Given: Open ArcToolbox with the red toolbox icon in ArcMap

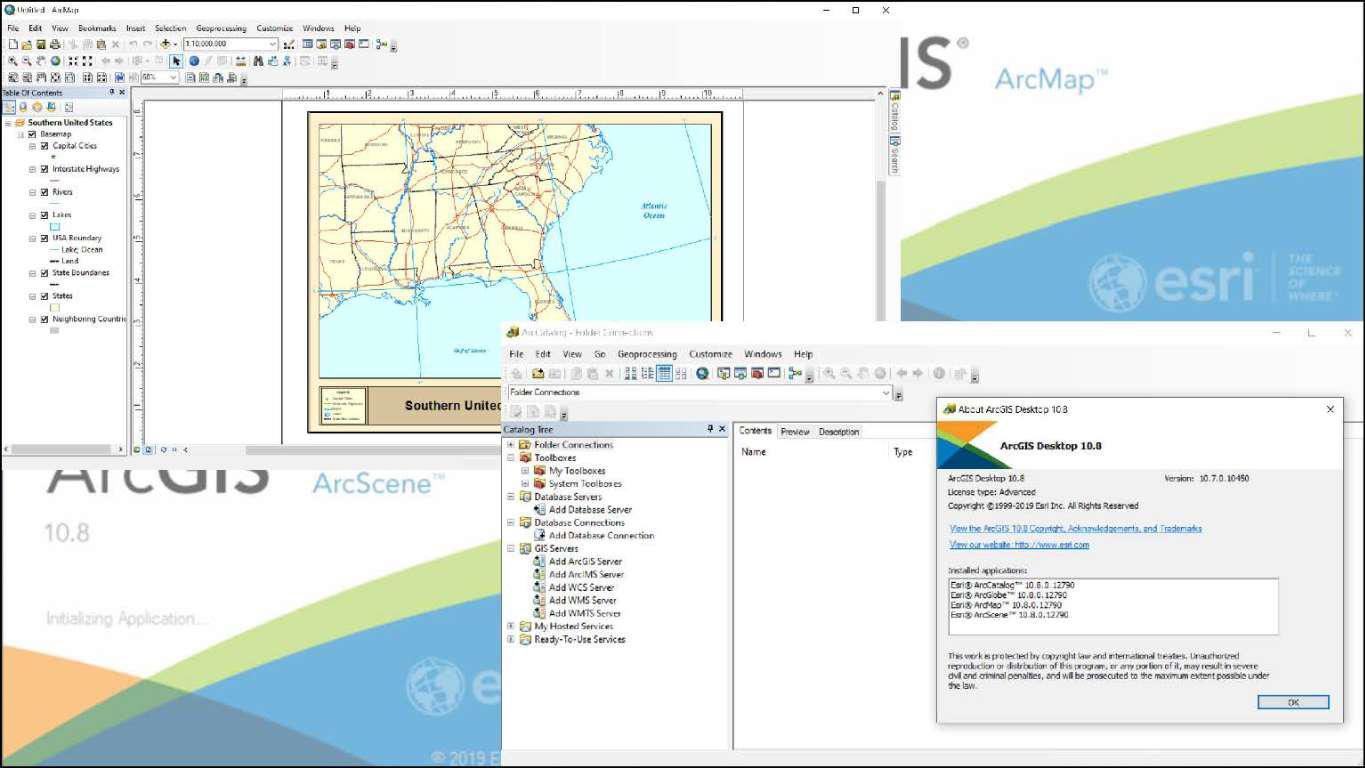Looking at the screenshot, I should click(350, 44).
